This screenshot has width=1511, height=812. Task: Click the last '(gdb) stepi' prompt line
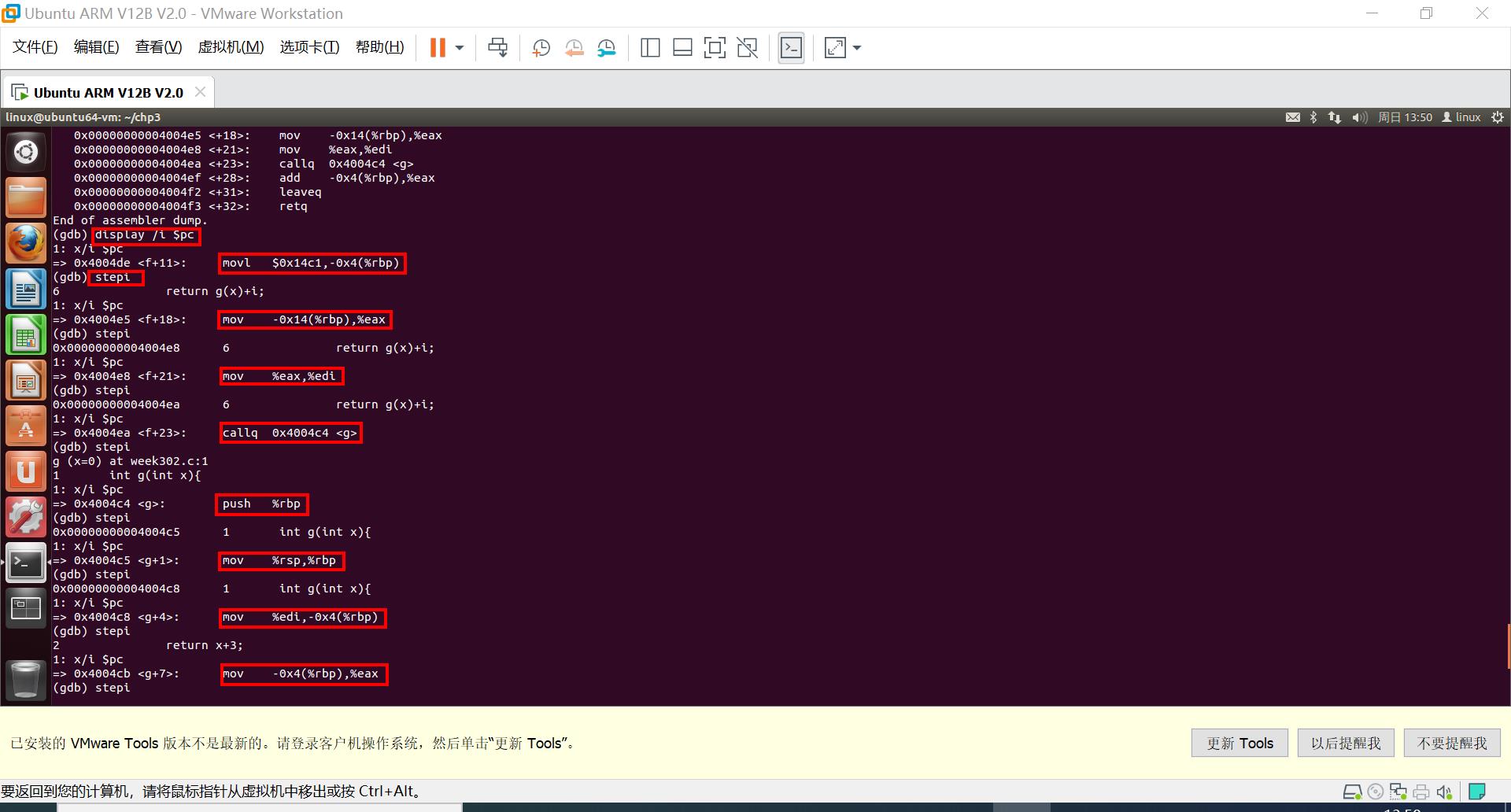[x=91, y=688]
